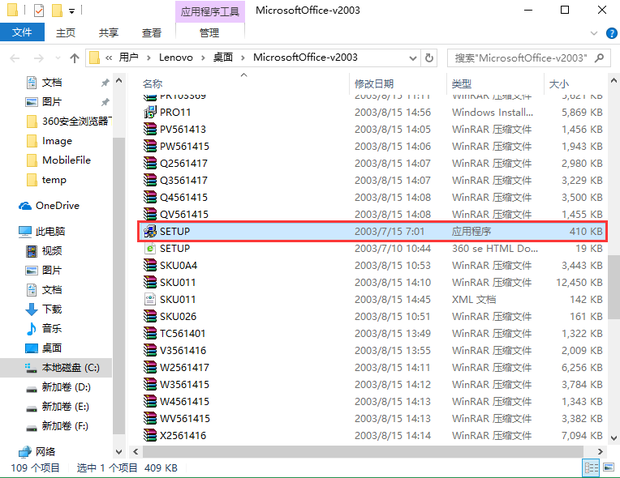This screenshot has height=478, width=620.
Task: Select 新加卷 (F:) in sidebar
Action: click(x=57, y=426)
